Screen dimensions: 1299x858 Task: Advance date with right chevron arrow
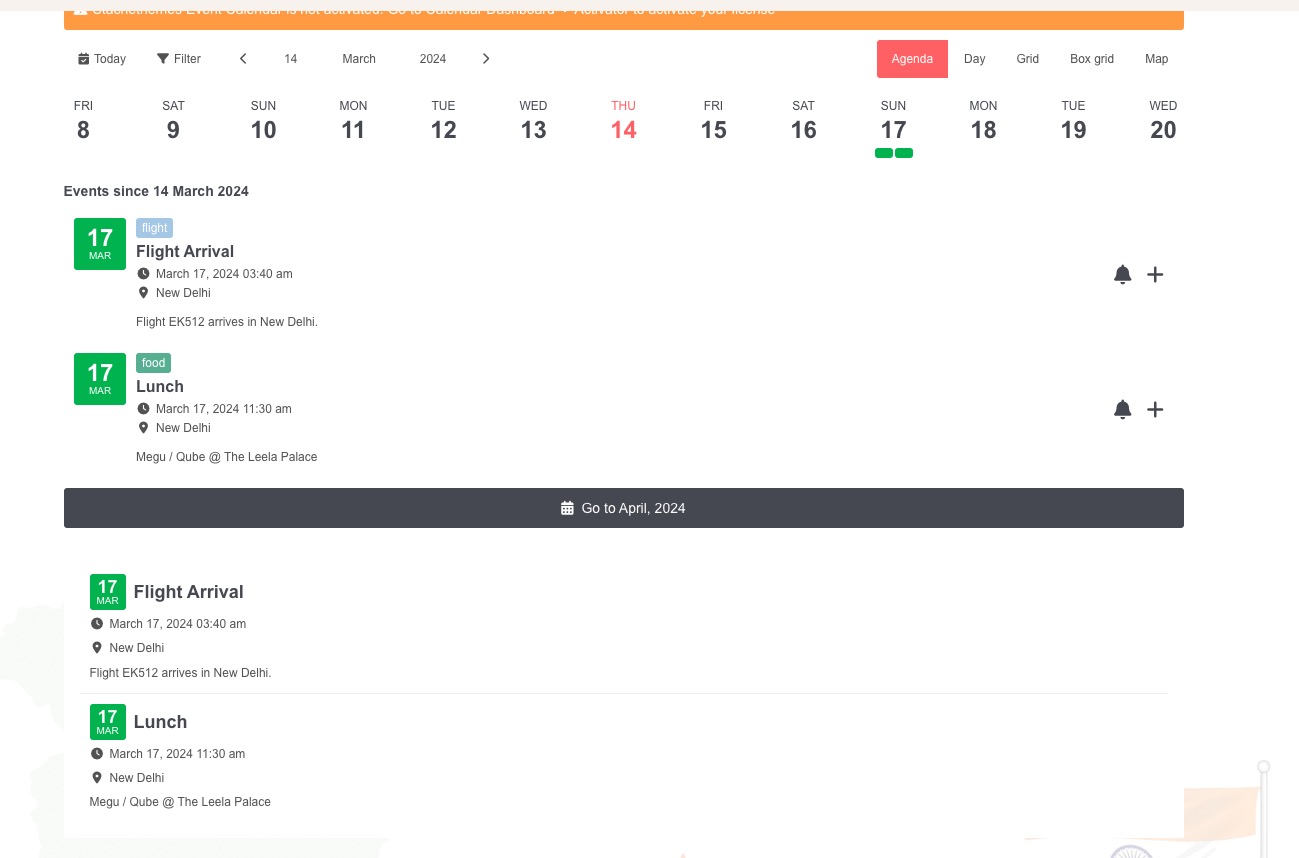pyautogui.click(x=486, y=59)
